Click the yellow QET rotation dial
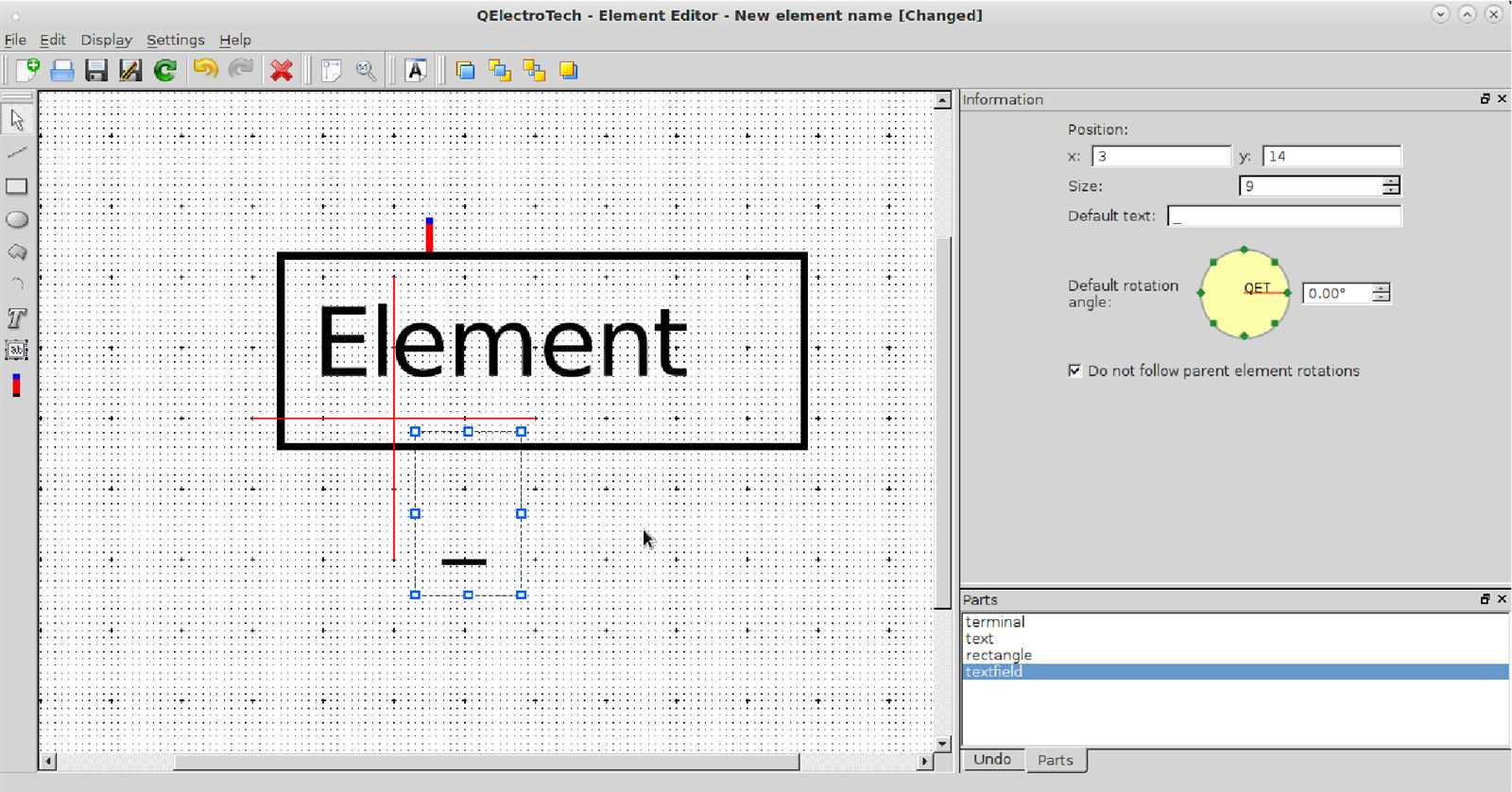The height and width of the screenshot is (792, 1512). coord(1245,293)
